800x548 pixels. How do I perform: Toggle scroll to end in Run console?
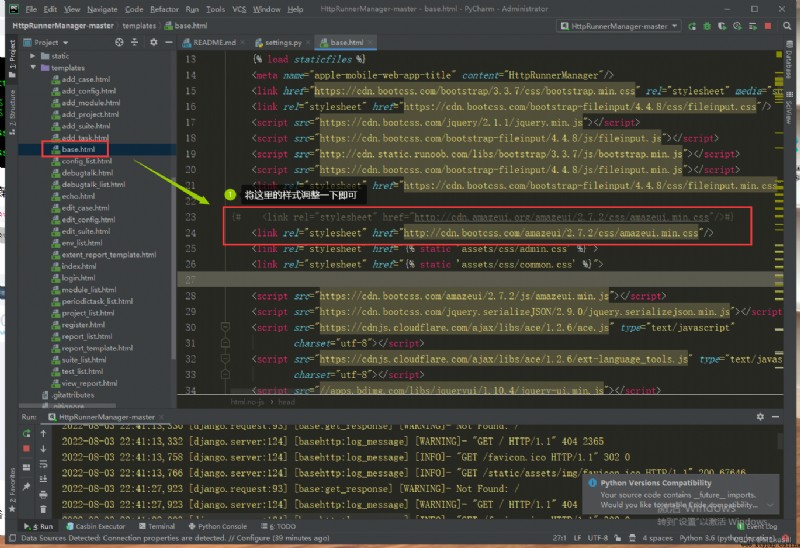pyautogui.click(x=43, y=479)
